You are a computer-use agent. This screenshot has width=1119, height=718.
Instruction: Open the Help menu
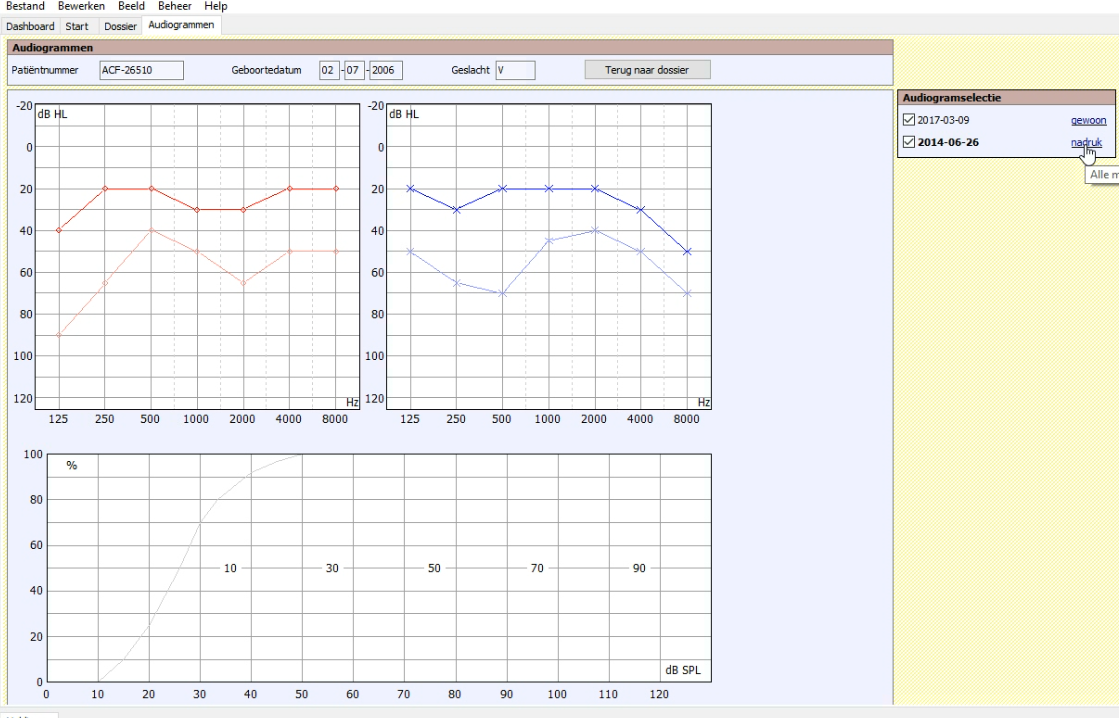215,7
